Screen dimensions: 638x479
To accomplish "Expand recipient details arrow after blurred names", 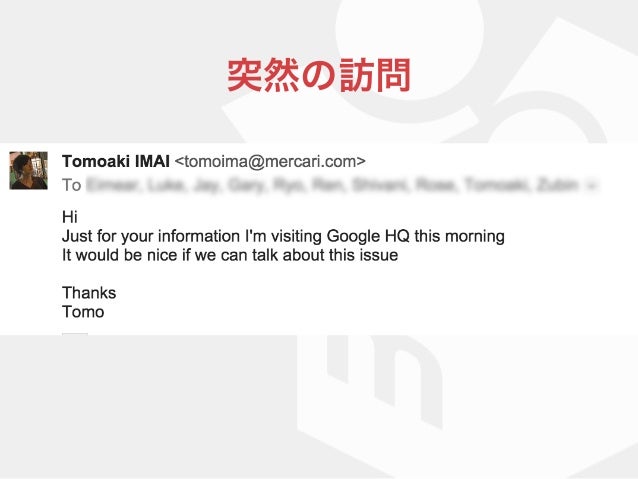I will click(x=592, y=186).
